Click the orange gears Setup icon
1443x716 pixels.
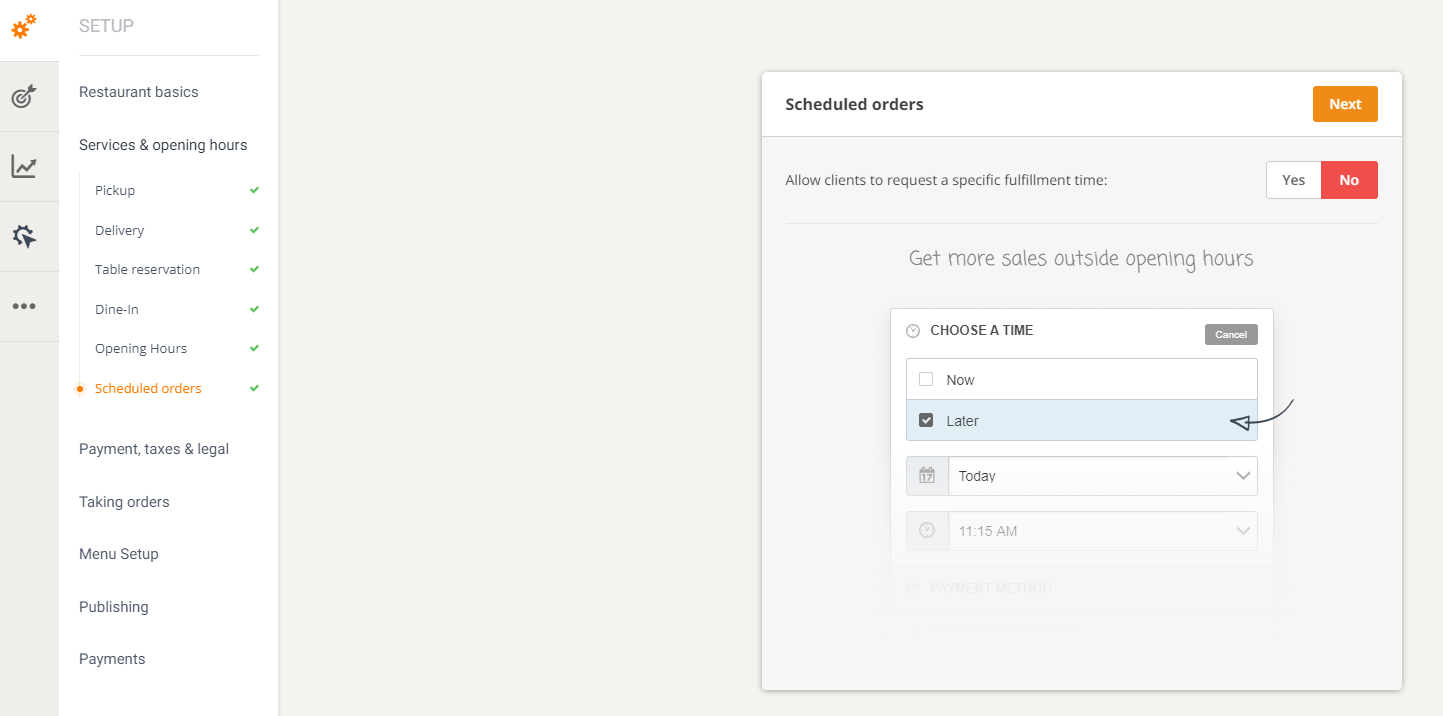point(24,27)
